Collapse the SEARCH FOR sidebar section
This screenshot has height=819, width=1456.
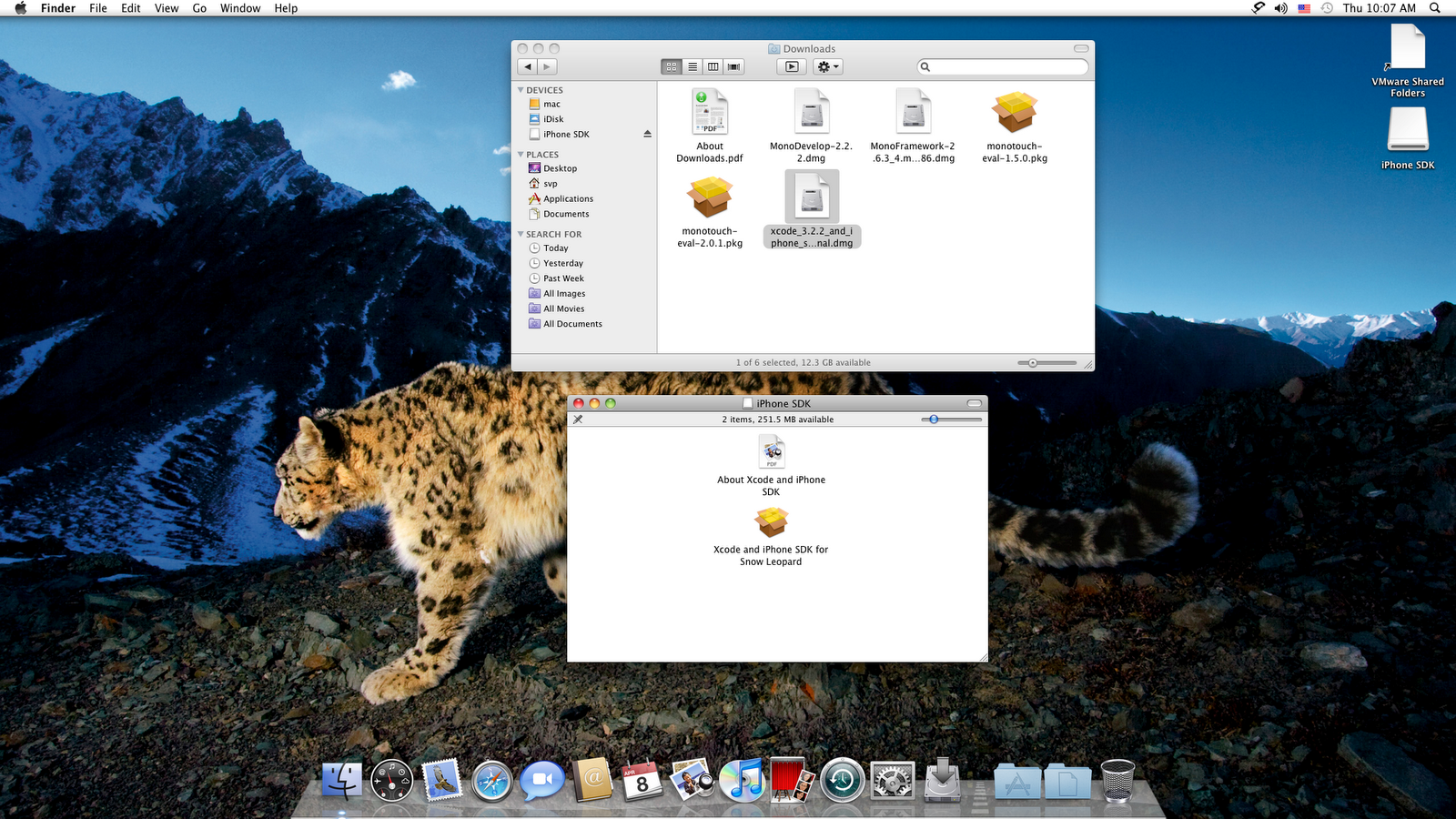(521, 234)
